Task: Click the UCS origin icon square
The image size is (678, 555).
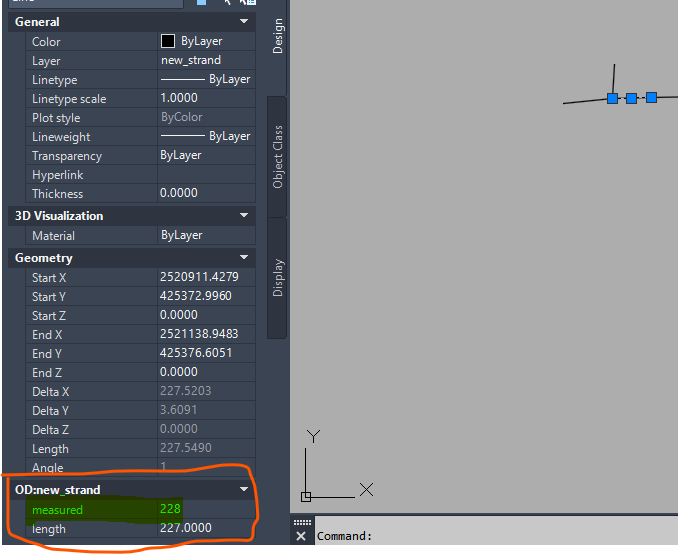Action: click(306, 497)
